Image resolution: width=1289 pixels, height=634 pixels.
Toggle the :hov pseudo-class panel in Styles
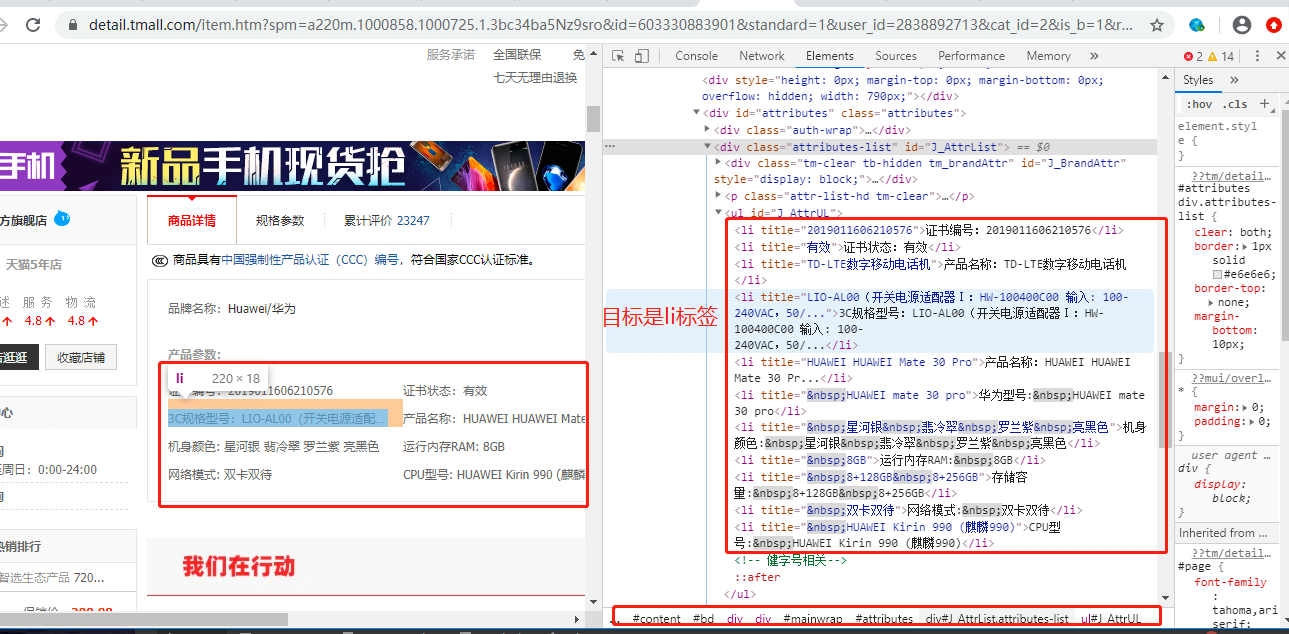coord(1198,103)
